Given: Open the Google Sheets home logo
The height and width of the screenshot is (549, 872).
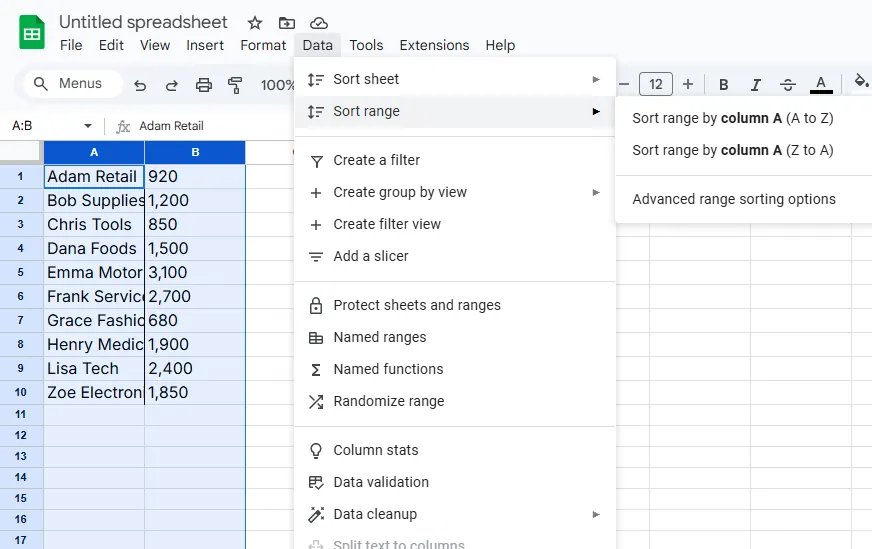Looking at the screenshot, I should (32, 32).
